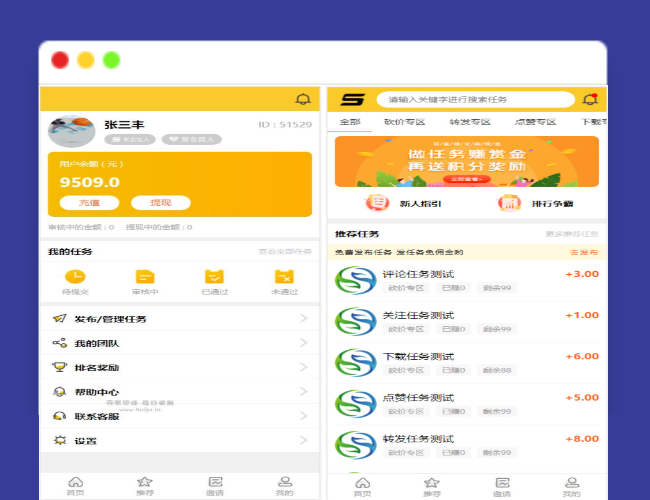Viewport: 650px width, 500px height.
Task: Click 我的团队 share icon
Action: coord(60,343)
